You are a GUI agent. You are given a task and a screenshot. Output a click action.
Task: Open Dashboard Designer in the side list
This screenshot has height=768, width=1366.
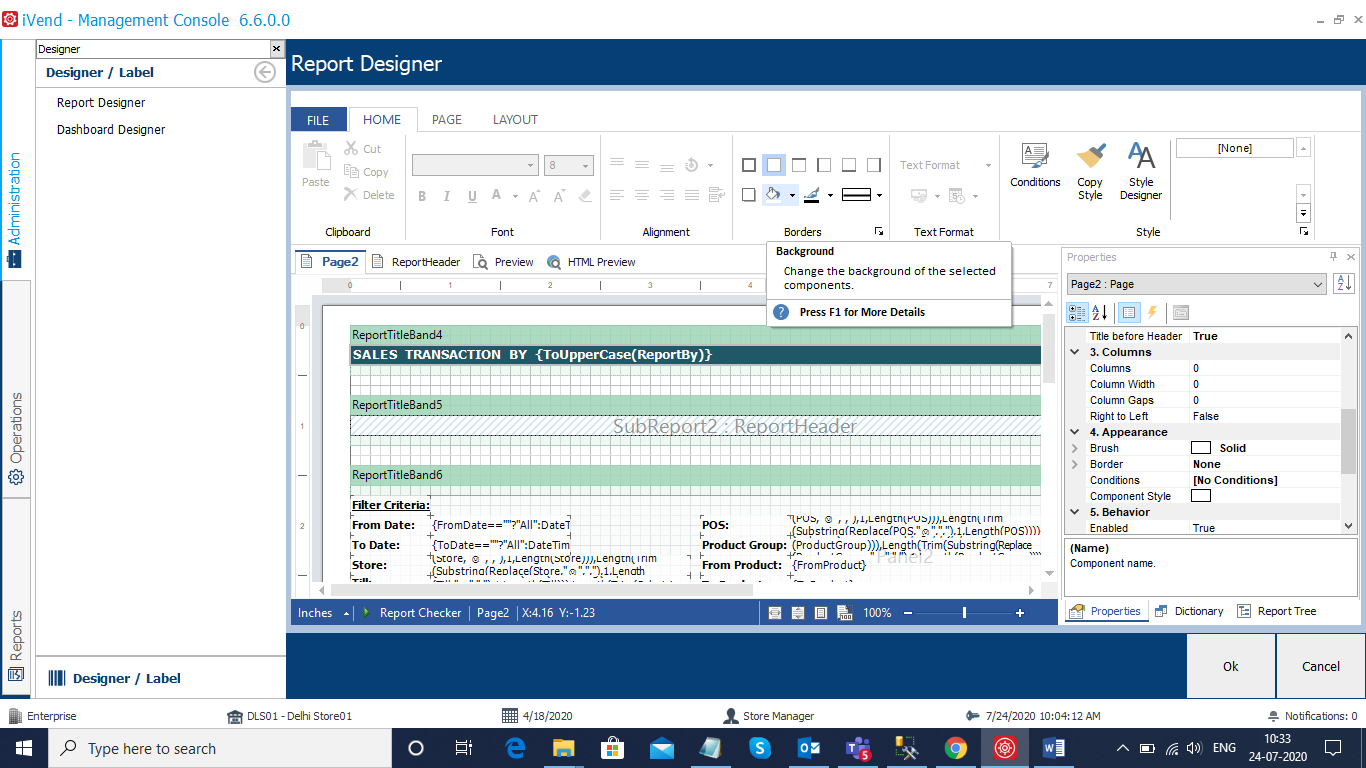coord(111,129)
